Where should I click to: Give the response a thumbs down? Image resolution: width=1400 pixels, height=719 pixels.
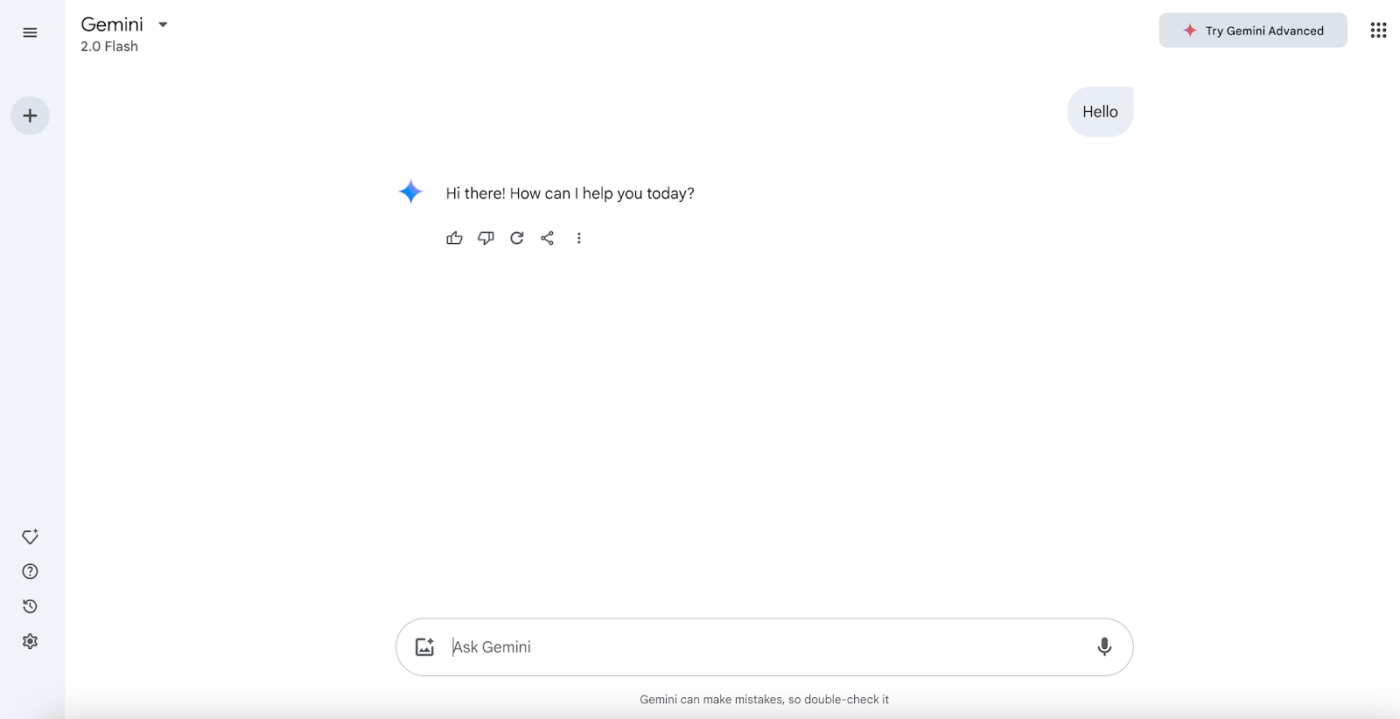486,238
